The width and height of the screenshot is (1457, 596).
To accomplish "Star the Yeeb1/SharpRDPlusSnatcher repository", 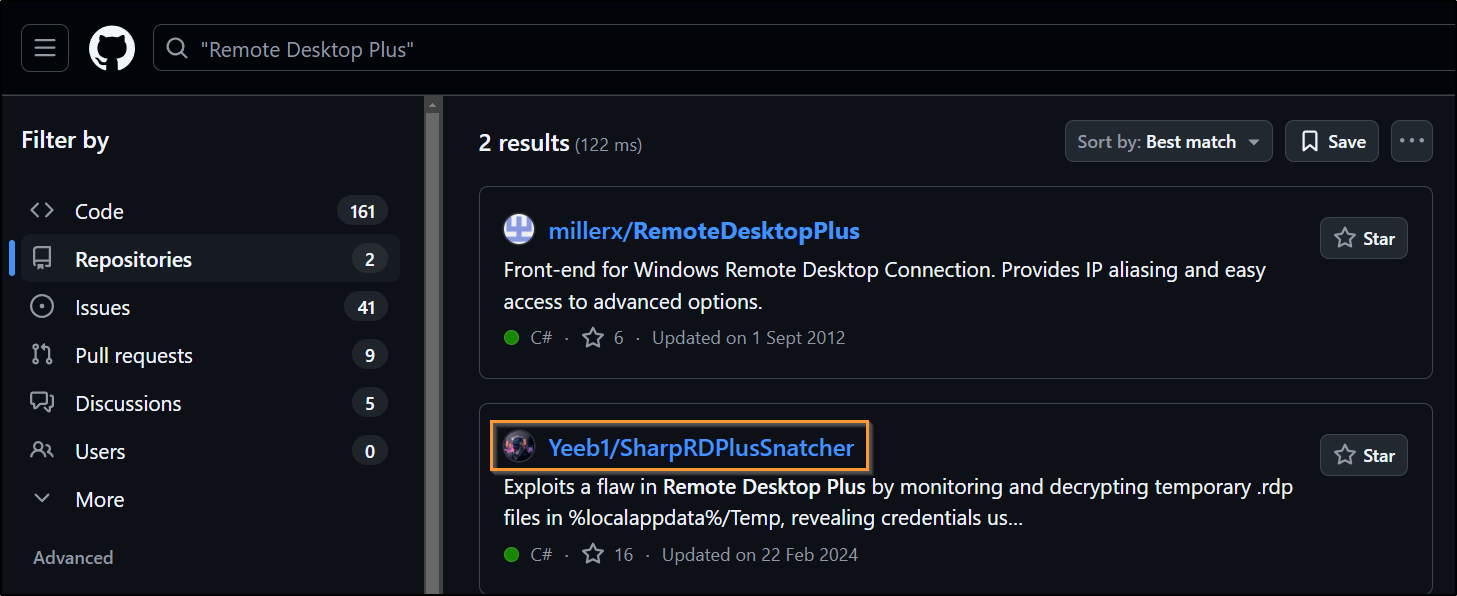I will coord(1363,455).
